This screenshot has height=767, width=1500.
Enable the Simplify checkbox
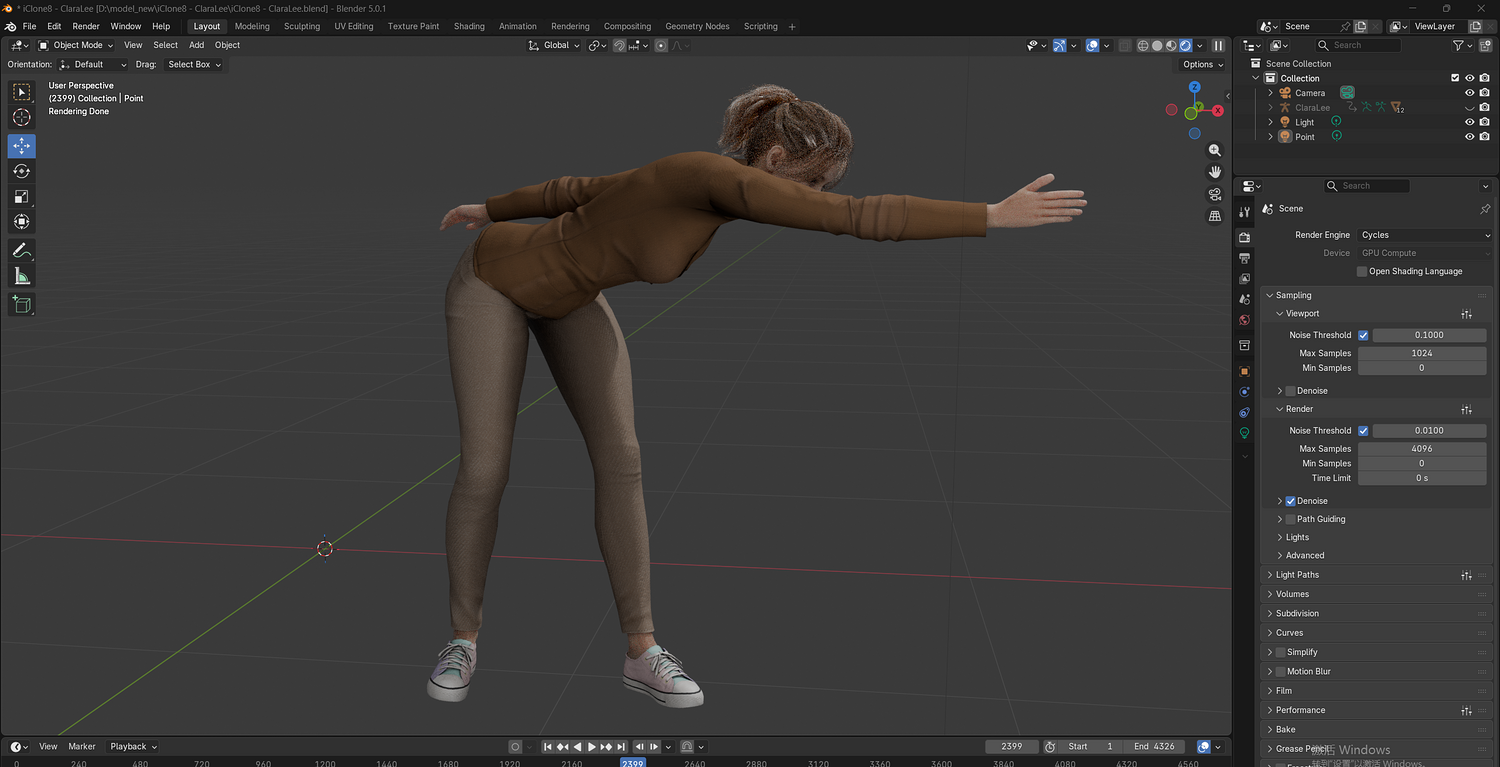tap(1280, 652)
